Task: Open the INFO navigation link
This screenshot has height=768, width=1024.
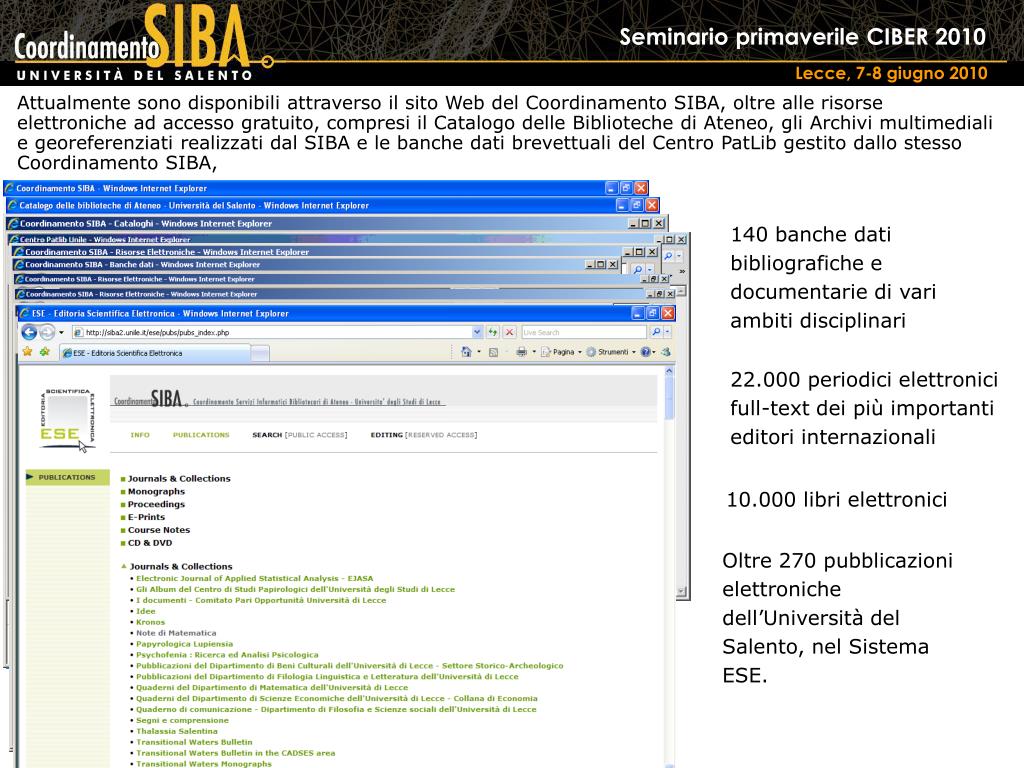Action: point(140,435)
